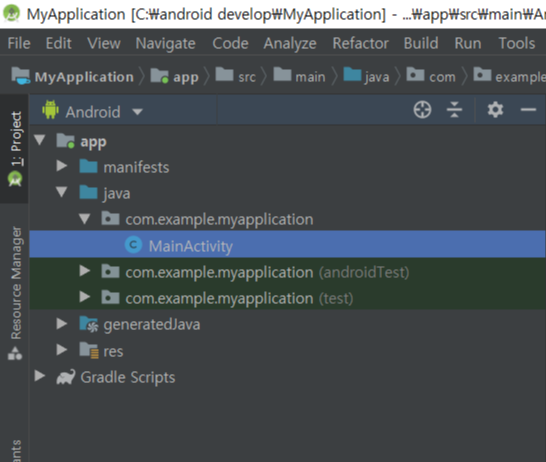Open the Navigate menu
The height and width of the screenshot is (462, 546).
(165, 44)
